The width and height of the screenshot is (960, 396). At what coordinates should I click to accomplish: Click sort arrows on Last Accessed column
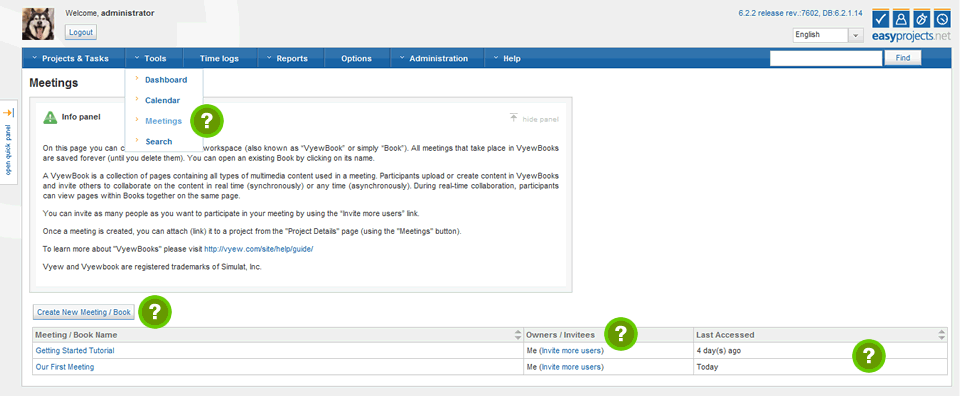(942, 335)
